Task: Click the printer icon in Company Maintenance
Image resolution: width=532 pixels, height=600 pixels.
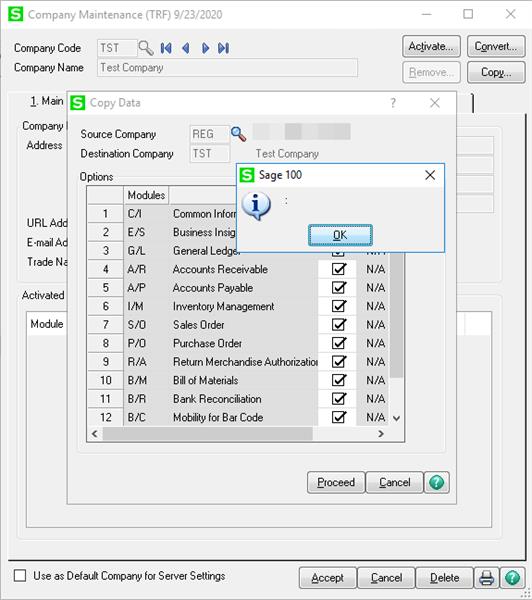Action: coord(486,578)
